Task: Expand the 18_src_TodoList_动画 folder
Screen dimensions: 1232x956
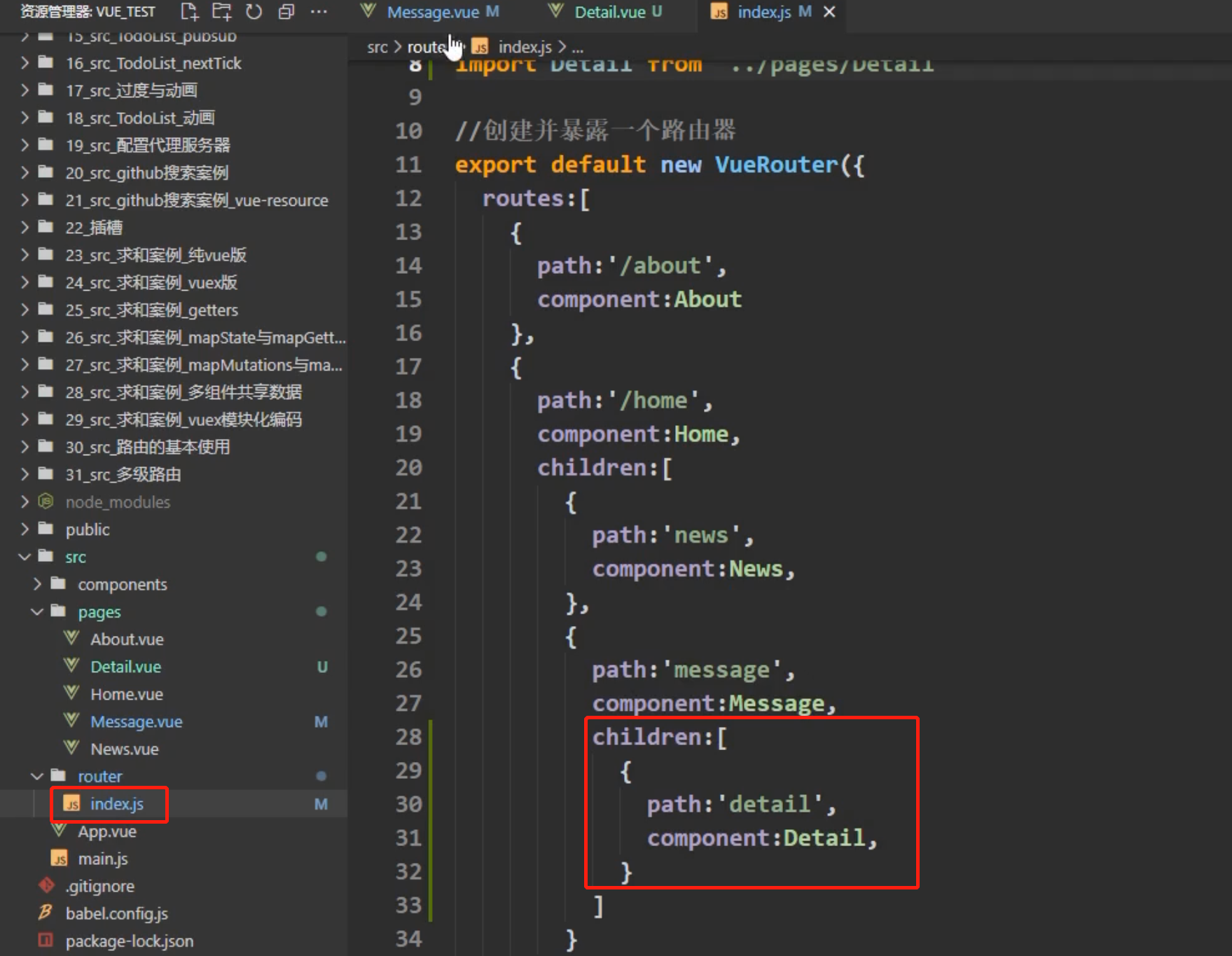Action: (x=25, y=118)
